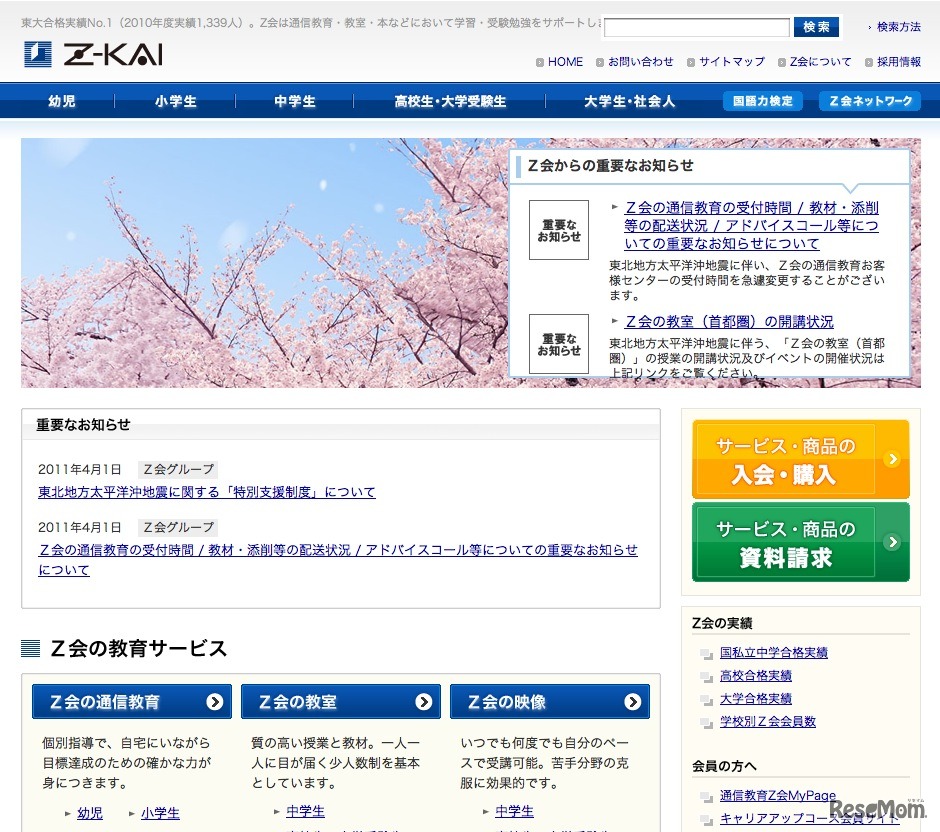Open 小学生 link under 通信教育
Viewport: 940px width, 832px height.
click(x=160, y=813)
